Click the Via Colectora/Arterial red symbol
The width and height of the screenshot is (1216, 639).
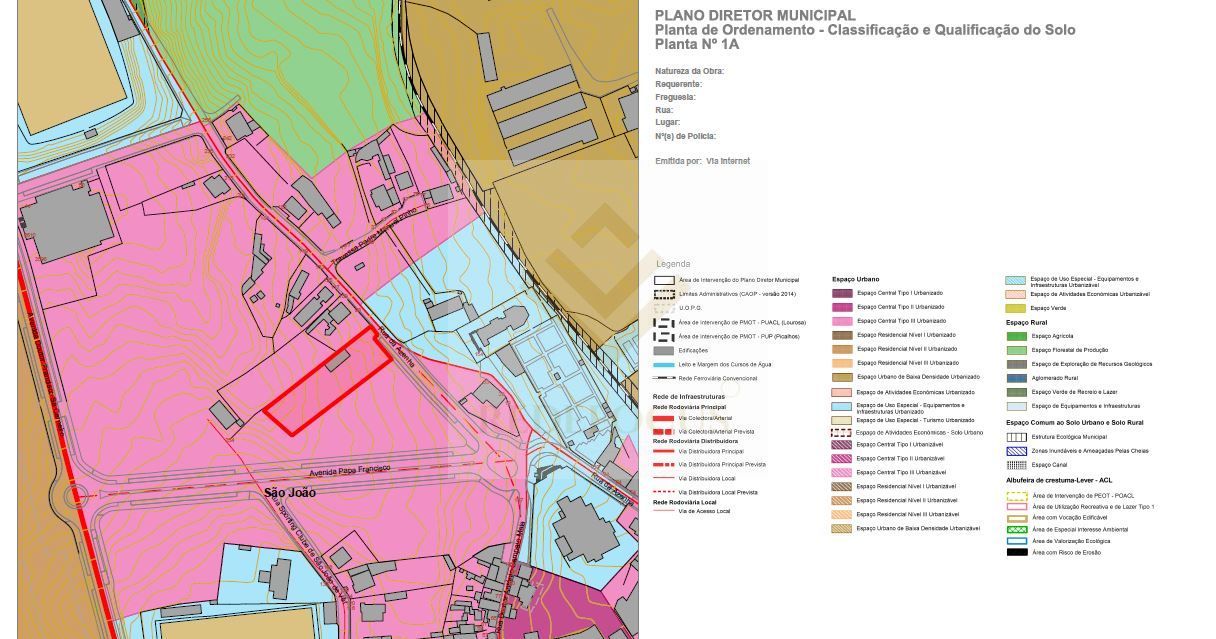pyautogui.click(x=663, y=418)
